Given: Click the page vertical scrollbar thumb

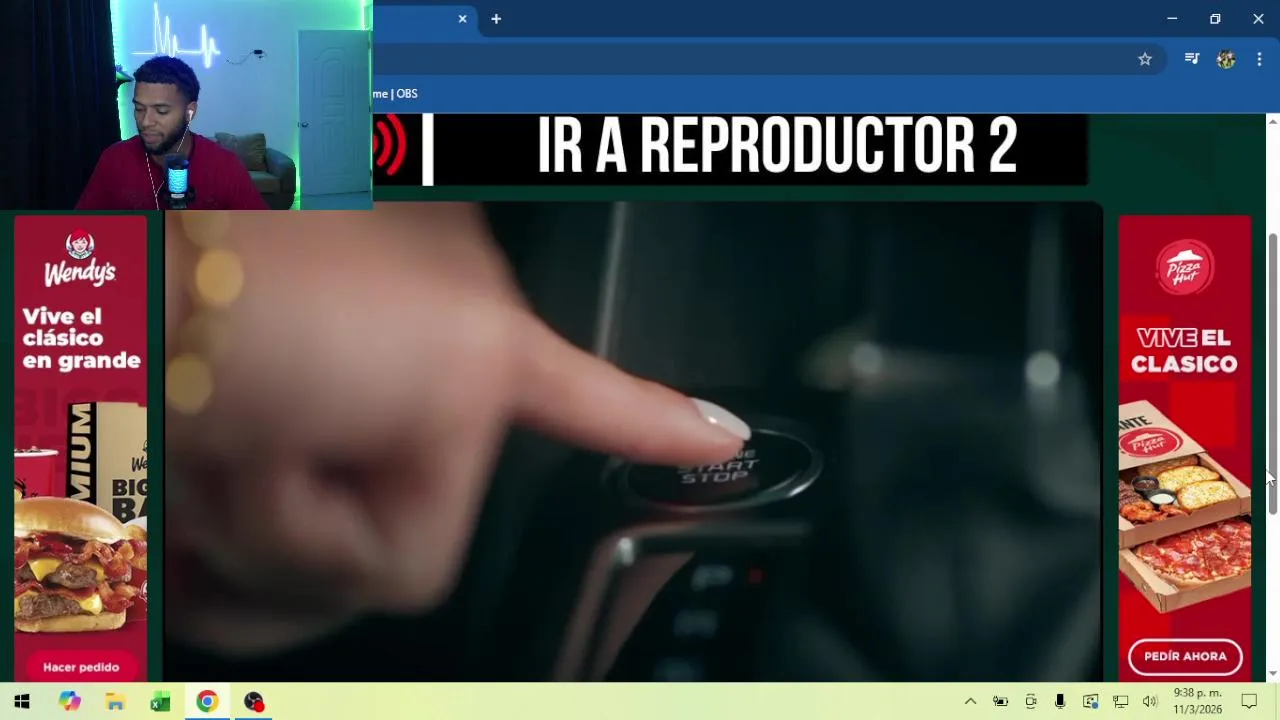Looking at the screenshot, I should point(1272,375).
